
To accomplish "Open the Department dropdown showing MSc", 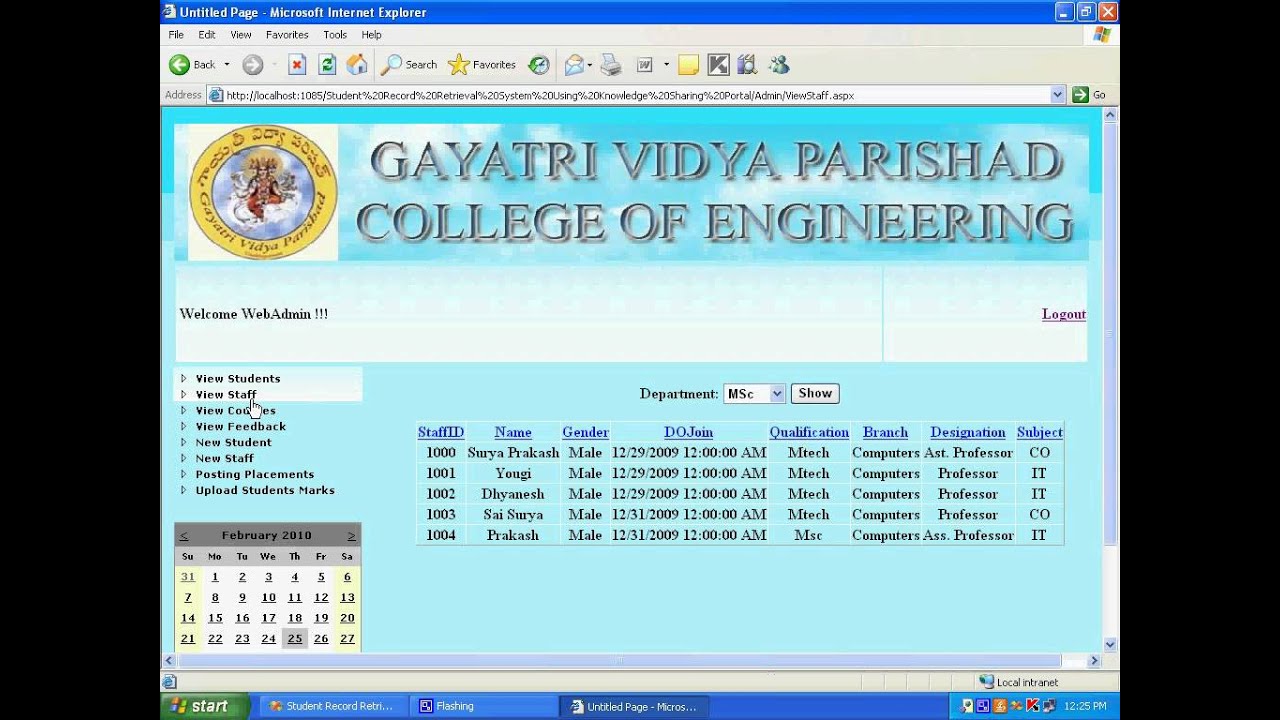I will coord(754,394).
